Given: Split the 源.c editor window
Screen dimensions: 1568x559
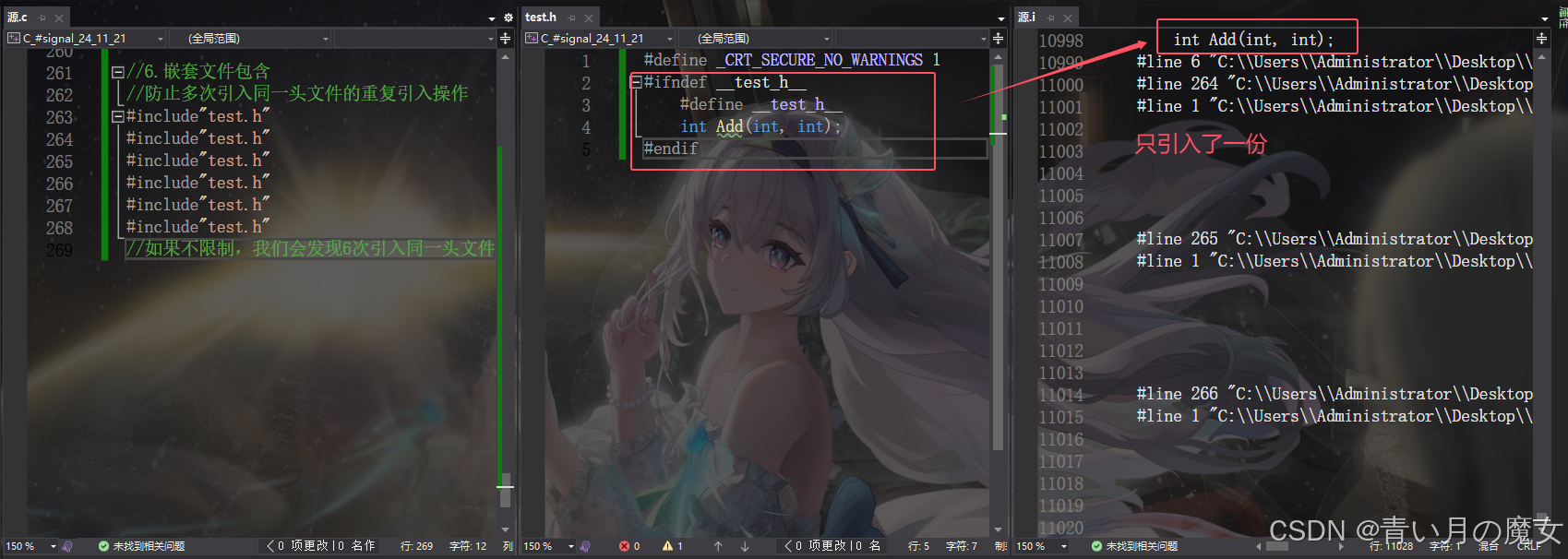Looking at the screenshot, I should [506, 38].
